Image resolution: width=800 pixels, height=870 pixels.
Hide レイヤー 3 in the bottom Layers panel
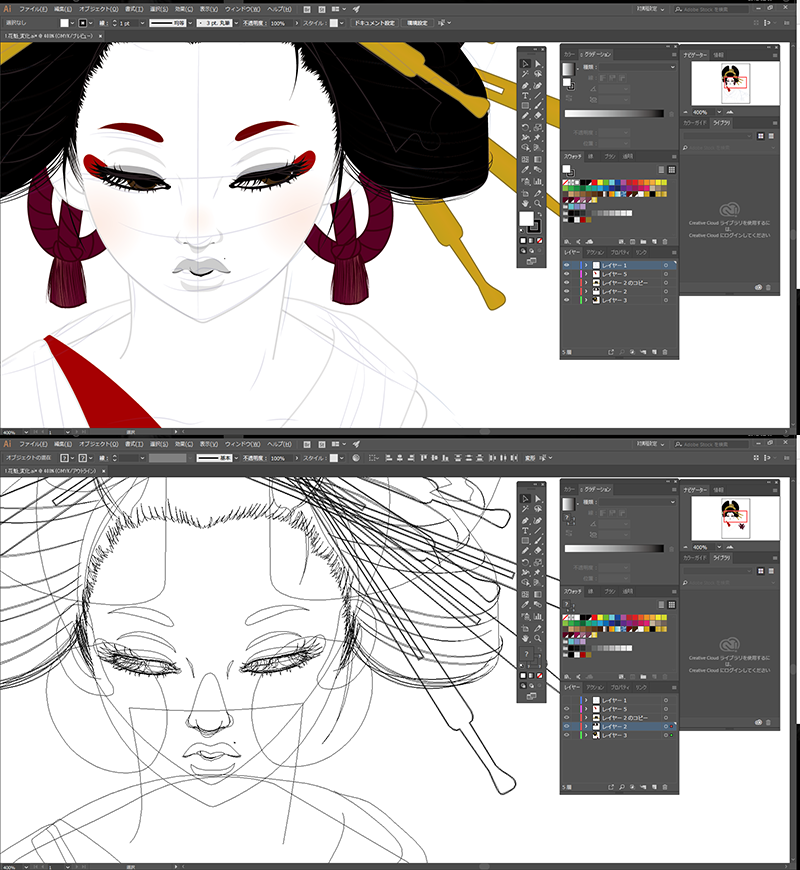coord(566,735)
